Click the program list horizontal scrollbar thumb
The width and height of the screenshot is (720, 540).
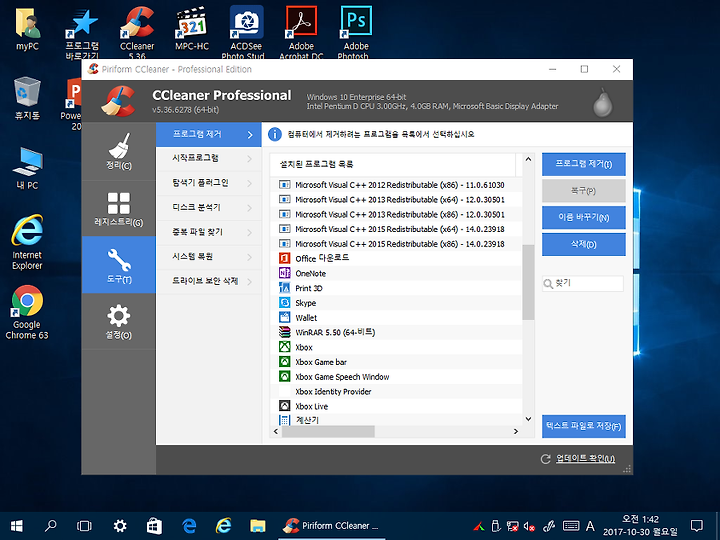(x=328, y=431)
